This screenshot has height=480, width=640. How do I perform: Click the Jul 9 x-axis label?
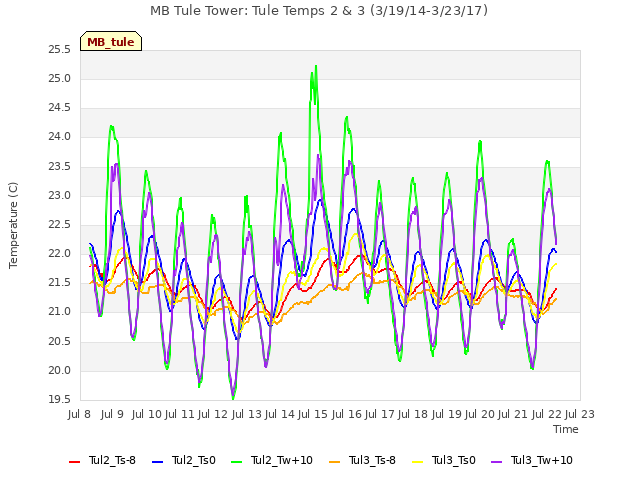112,415
